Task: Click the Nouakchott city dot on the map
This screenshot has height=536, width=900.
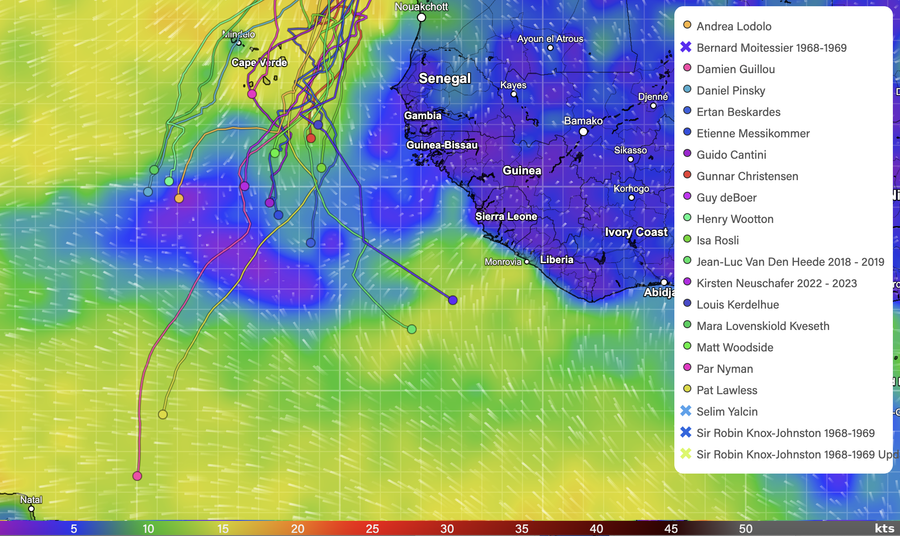Action: click(421, 18)
